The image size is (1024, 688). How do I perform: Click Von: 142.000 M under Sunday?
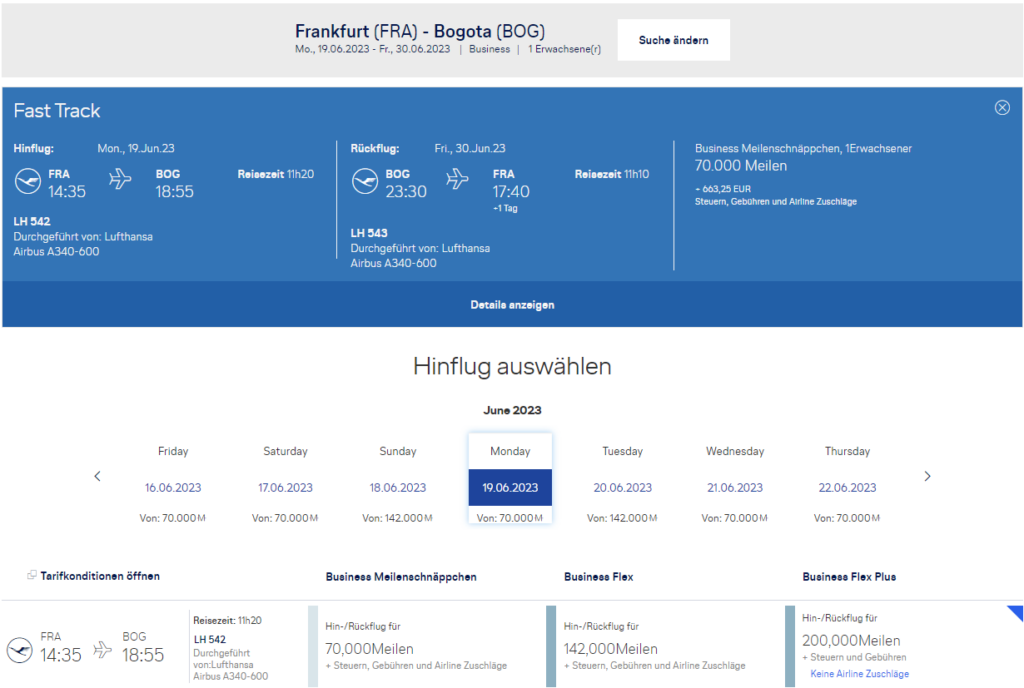click(x=397, y=518)
